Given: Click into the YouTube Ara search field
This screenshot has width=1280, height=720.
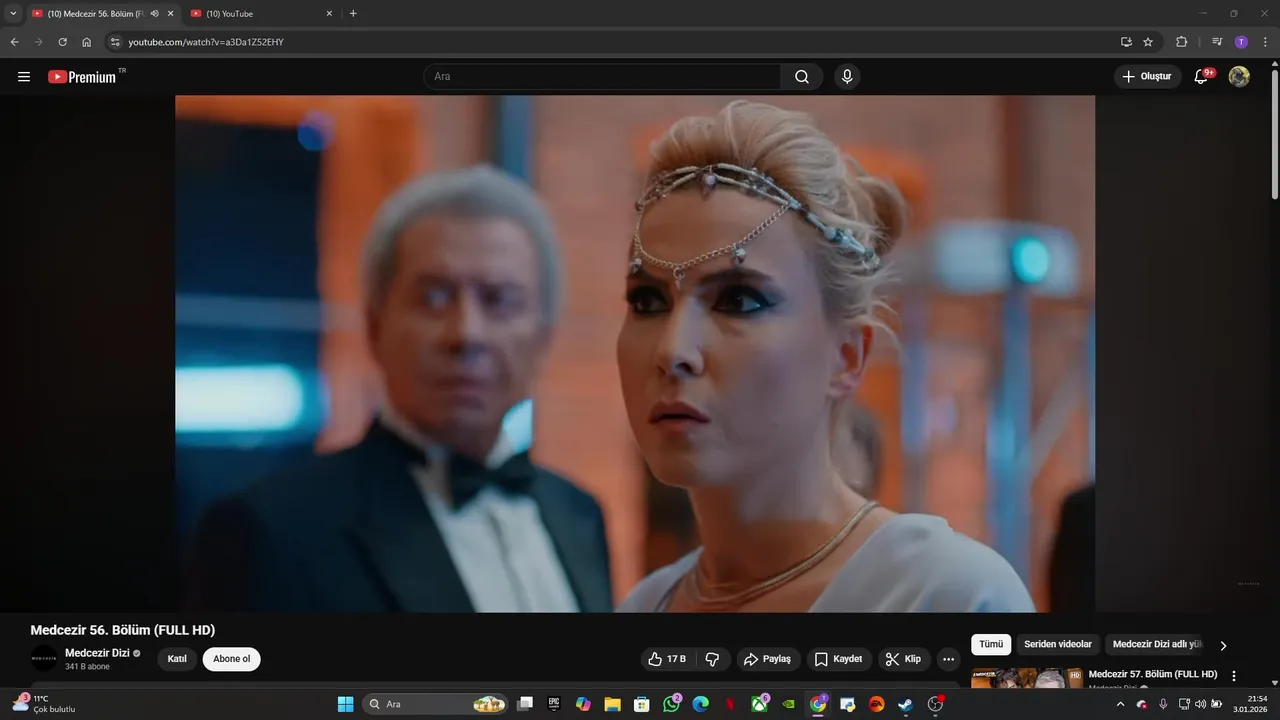Looking at the screenshot, I should [603, 77].
